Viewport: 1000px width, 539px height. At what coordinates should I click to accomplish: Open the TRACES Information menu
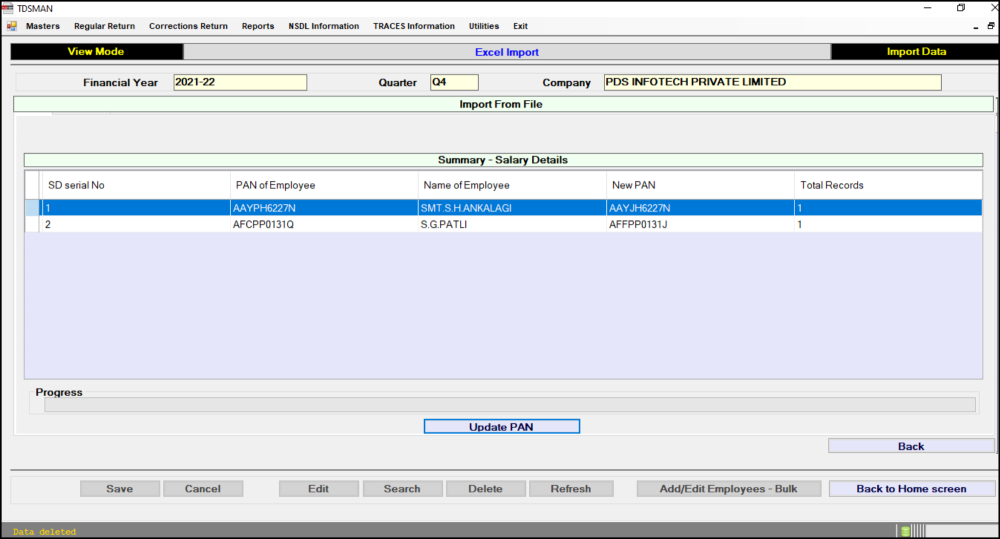(x=414, y=26)
